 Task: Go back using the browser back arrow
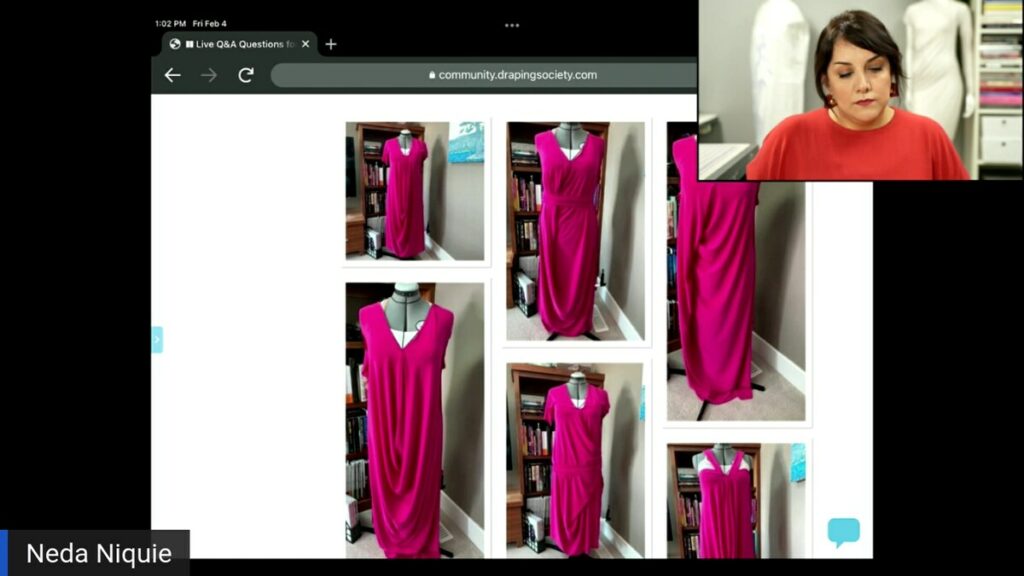(x=172, y=75)
